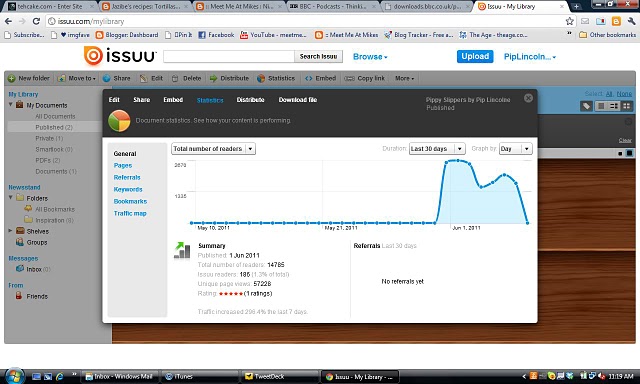Viewport: 640px width, 384px height.
Task: Open Pages statistics link
Action: click(123, 165)
